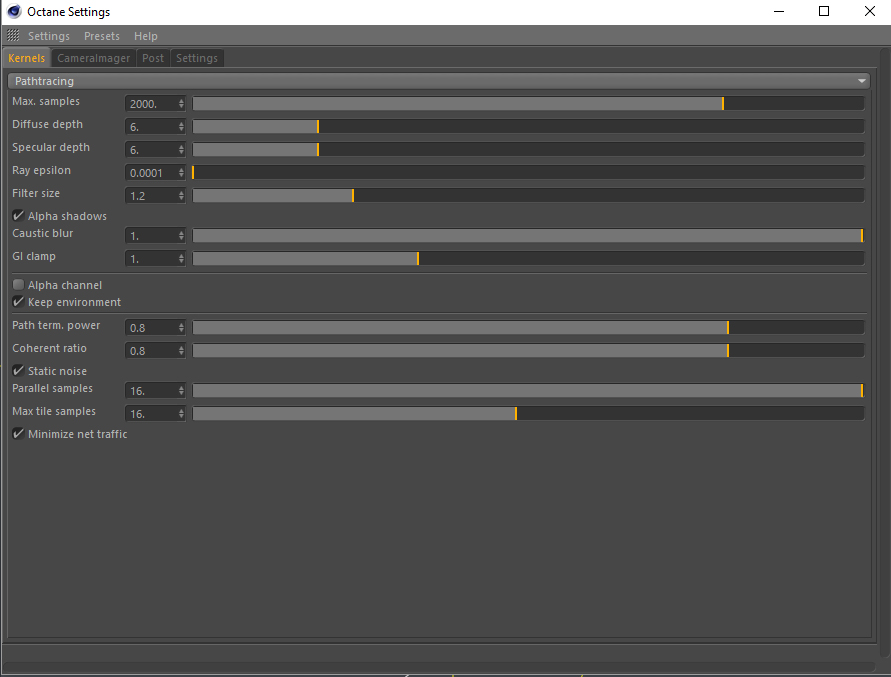
Task: Click the Ray epsilon slider bar
Action: 528,172
